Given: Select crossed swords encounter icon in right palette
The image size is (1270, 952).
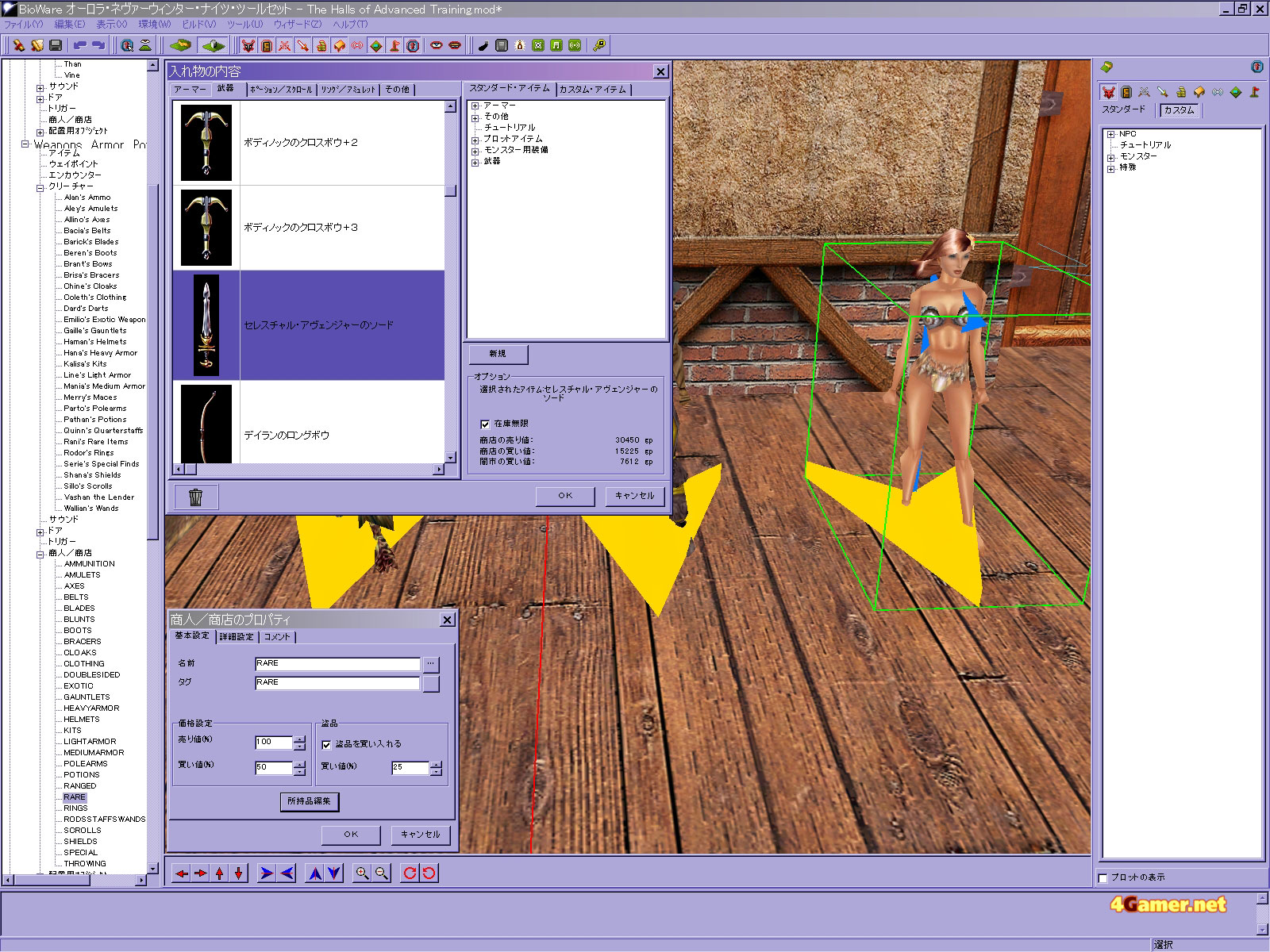Looking at the screenshot, I should [x=1144, y=92].
